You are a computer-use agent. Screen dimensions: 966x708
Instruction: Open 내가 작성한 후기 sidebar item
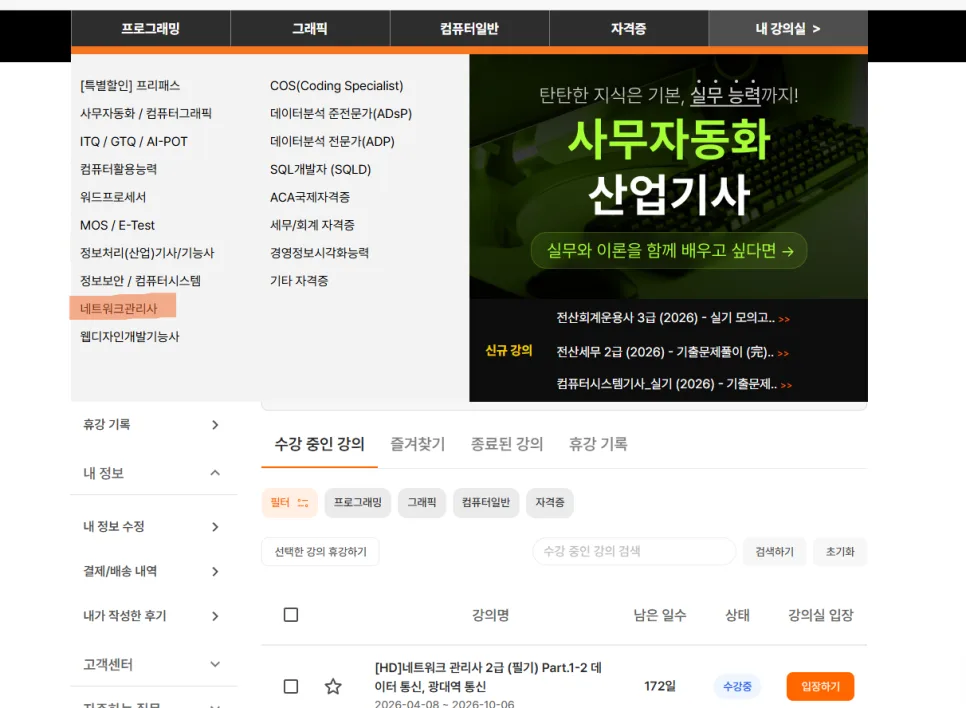153,616
